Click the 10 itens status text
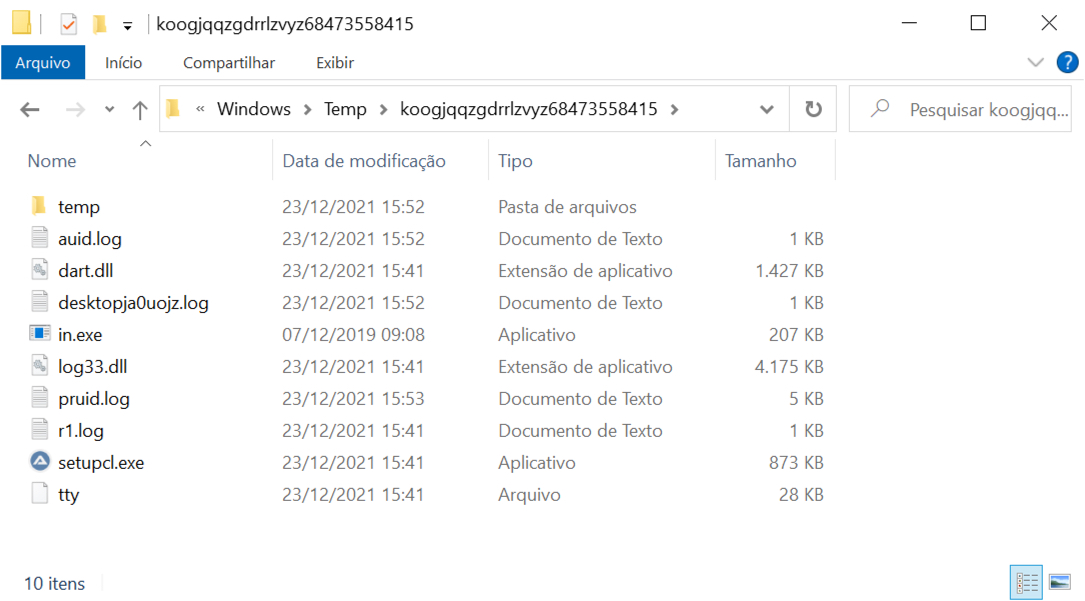The image size is (1085, 601). pyautogui.click(x=55, y=584)
